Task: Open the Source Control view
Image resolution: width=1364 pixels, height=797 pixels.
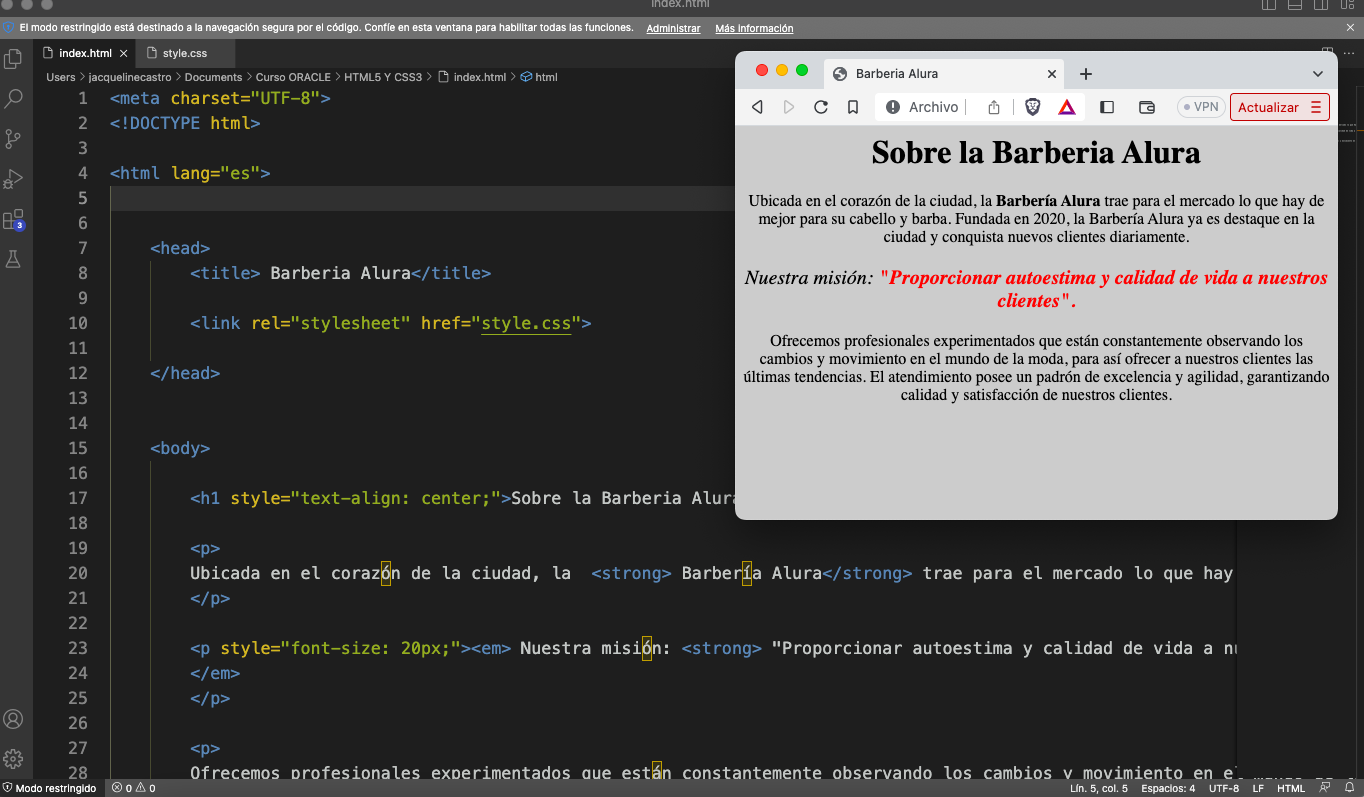Action: (x=14, y=139)
